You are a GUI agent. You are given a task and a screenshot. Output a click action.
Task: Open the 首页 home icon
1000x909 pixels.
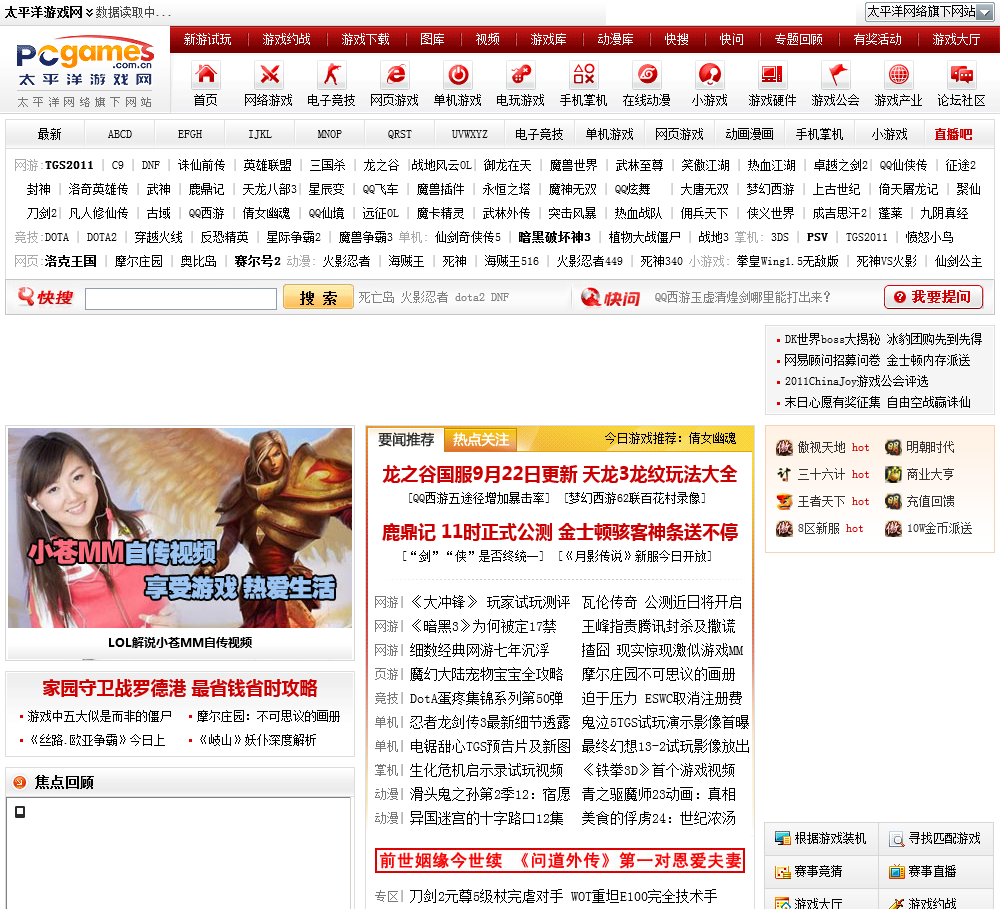pyautogui.click(x=205, y=75)
